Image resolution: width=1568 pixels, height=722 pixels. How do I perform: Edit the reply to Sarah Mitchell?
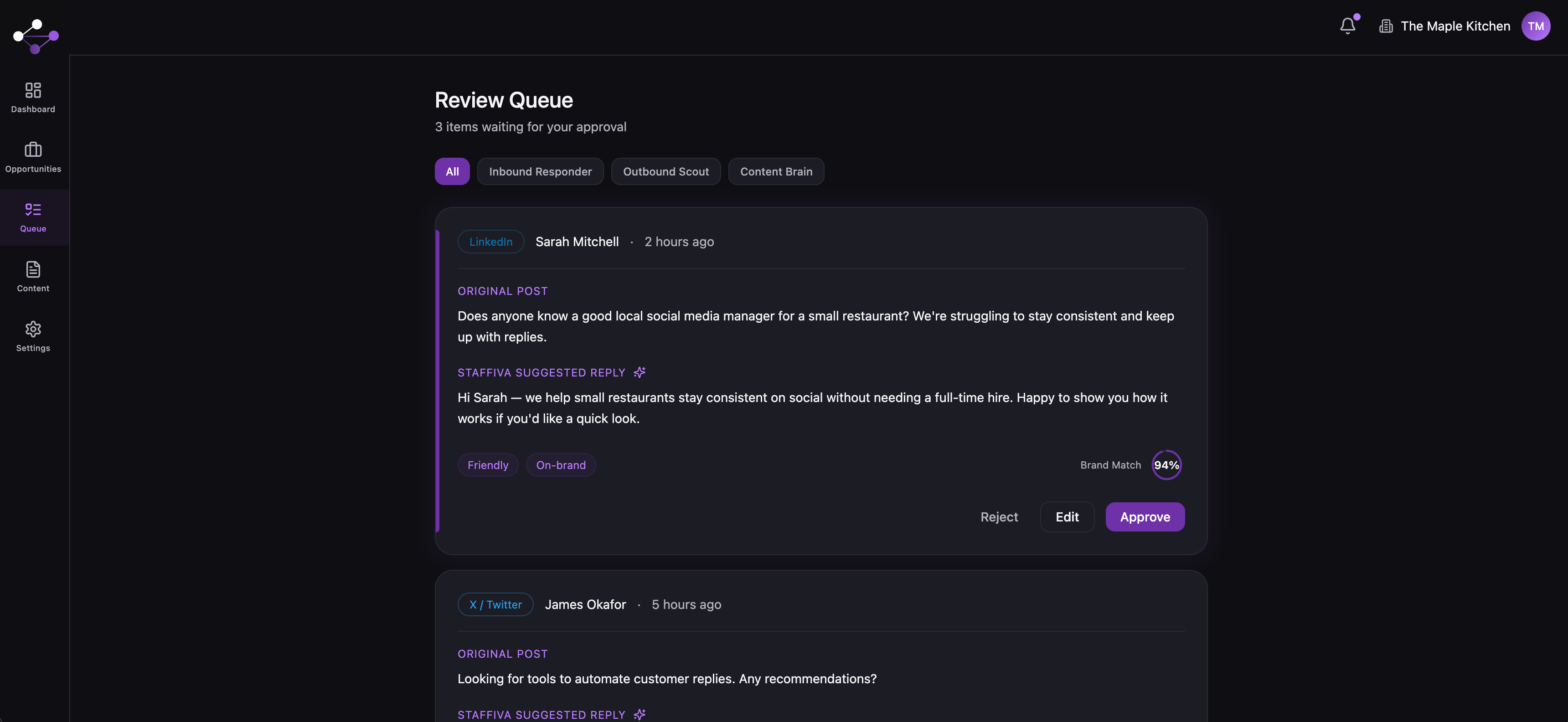click(x=1067, y=517)
